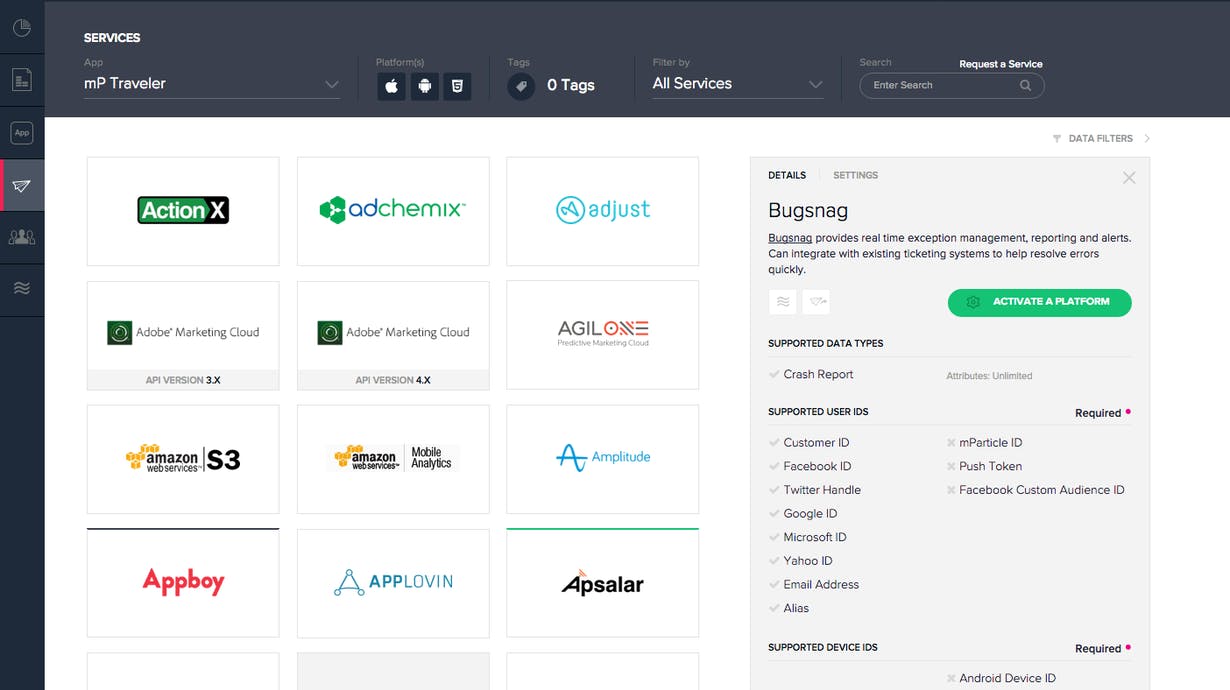Click the mParticle ID entry
Screen dimensions: 1230x690
991,443
